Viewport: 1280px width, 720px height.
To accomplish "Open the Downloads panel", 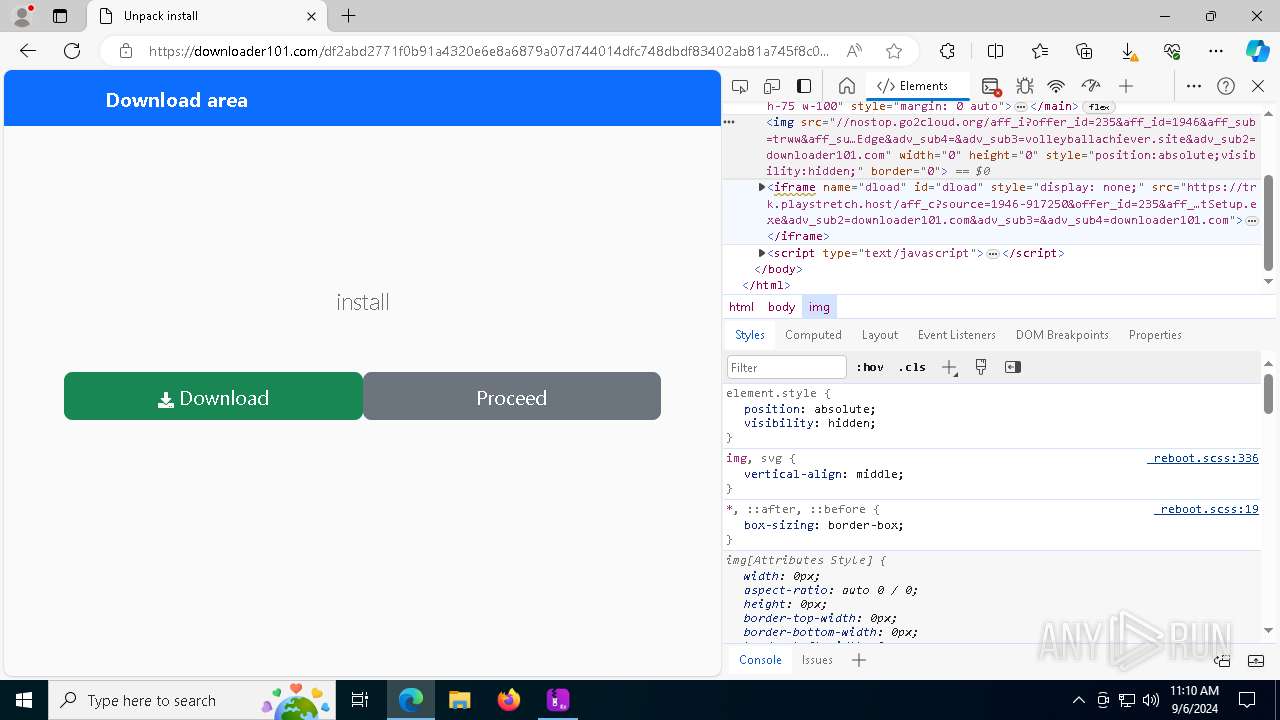I will coord(1128,51).
